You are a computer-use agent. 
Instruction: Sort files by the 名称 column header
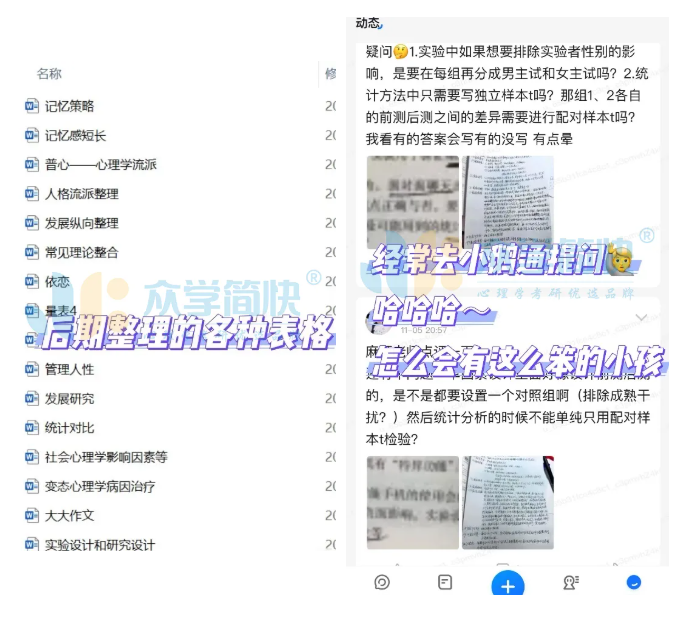tap(49, 73)
